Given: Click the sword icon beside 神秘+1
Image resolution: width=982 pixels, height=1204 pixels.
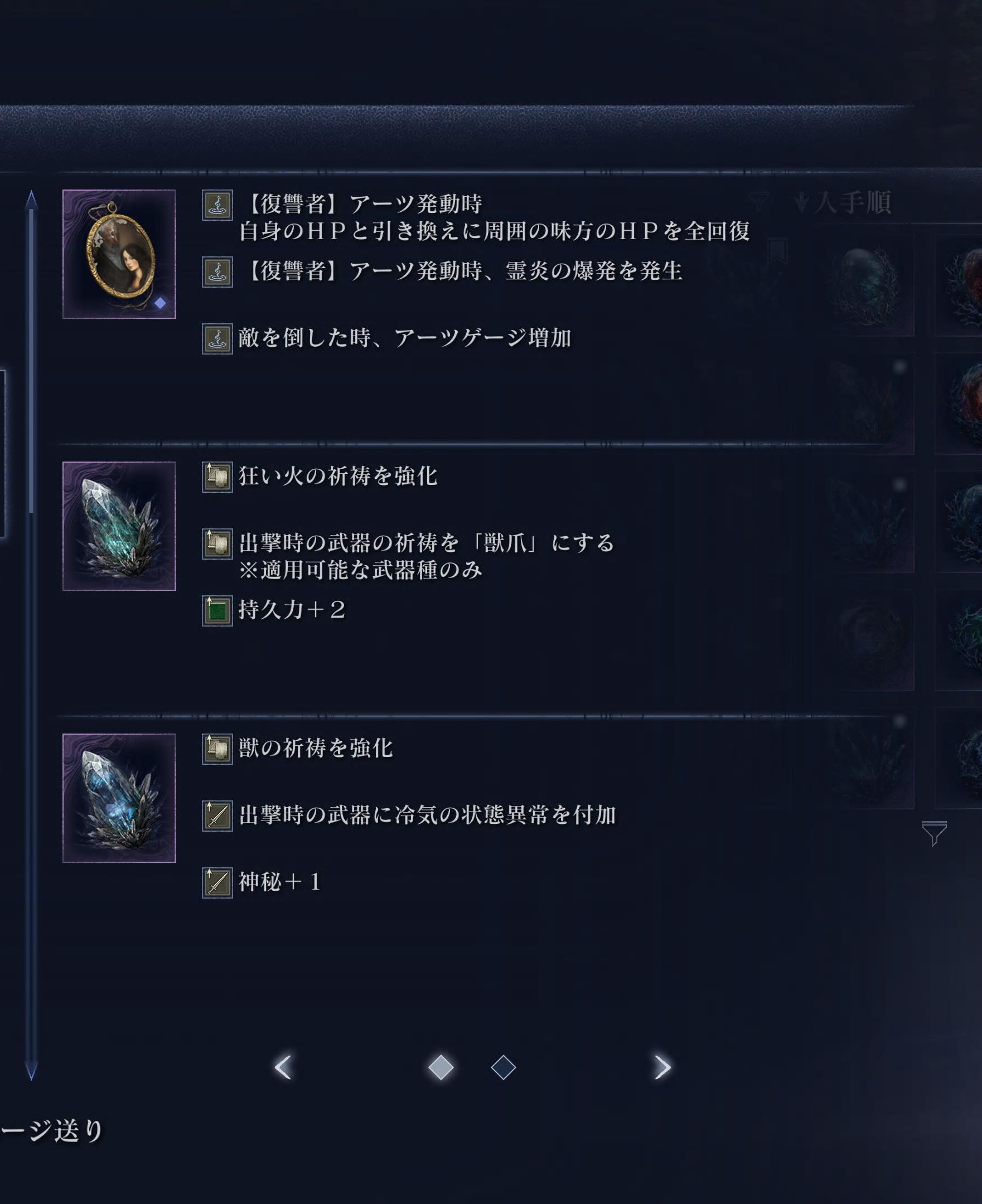Looking at the screenshot, I should 217,883.
